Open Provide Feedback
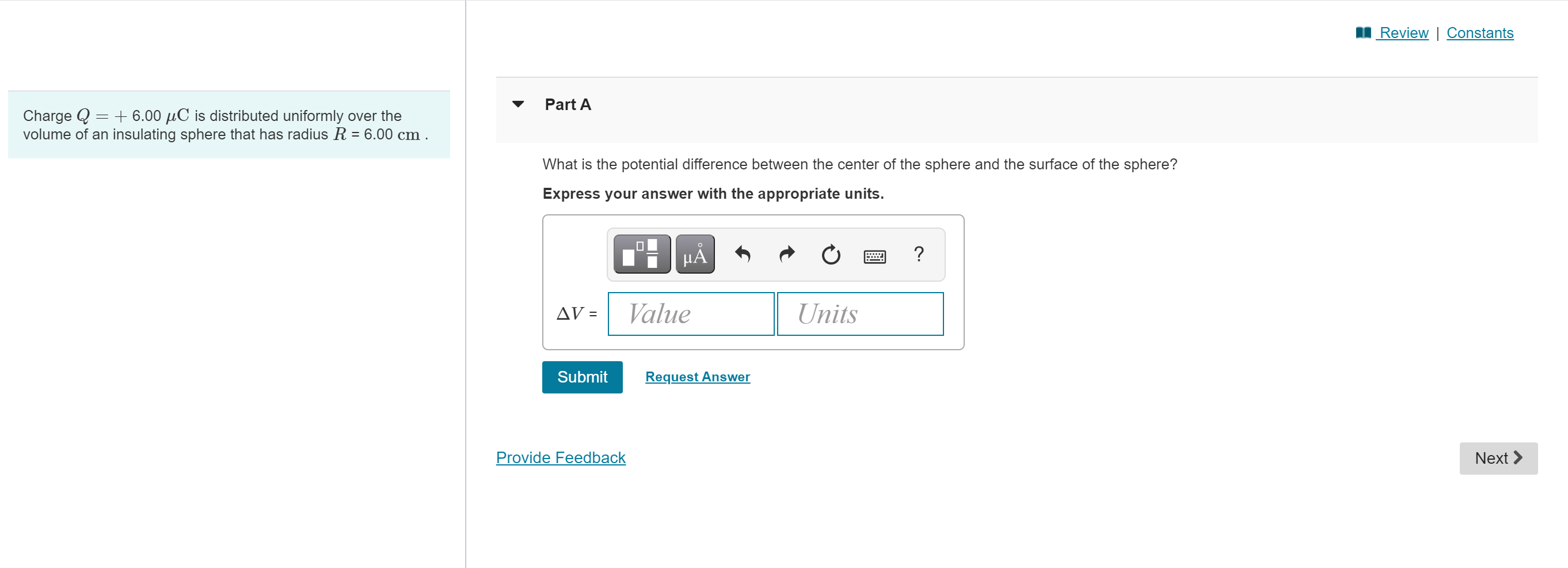This screenshot has height=568, width=1568. pyautogui.click(x=560, y=457)
